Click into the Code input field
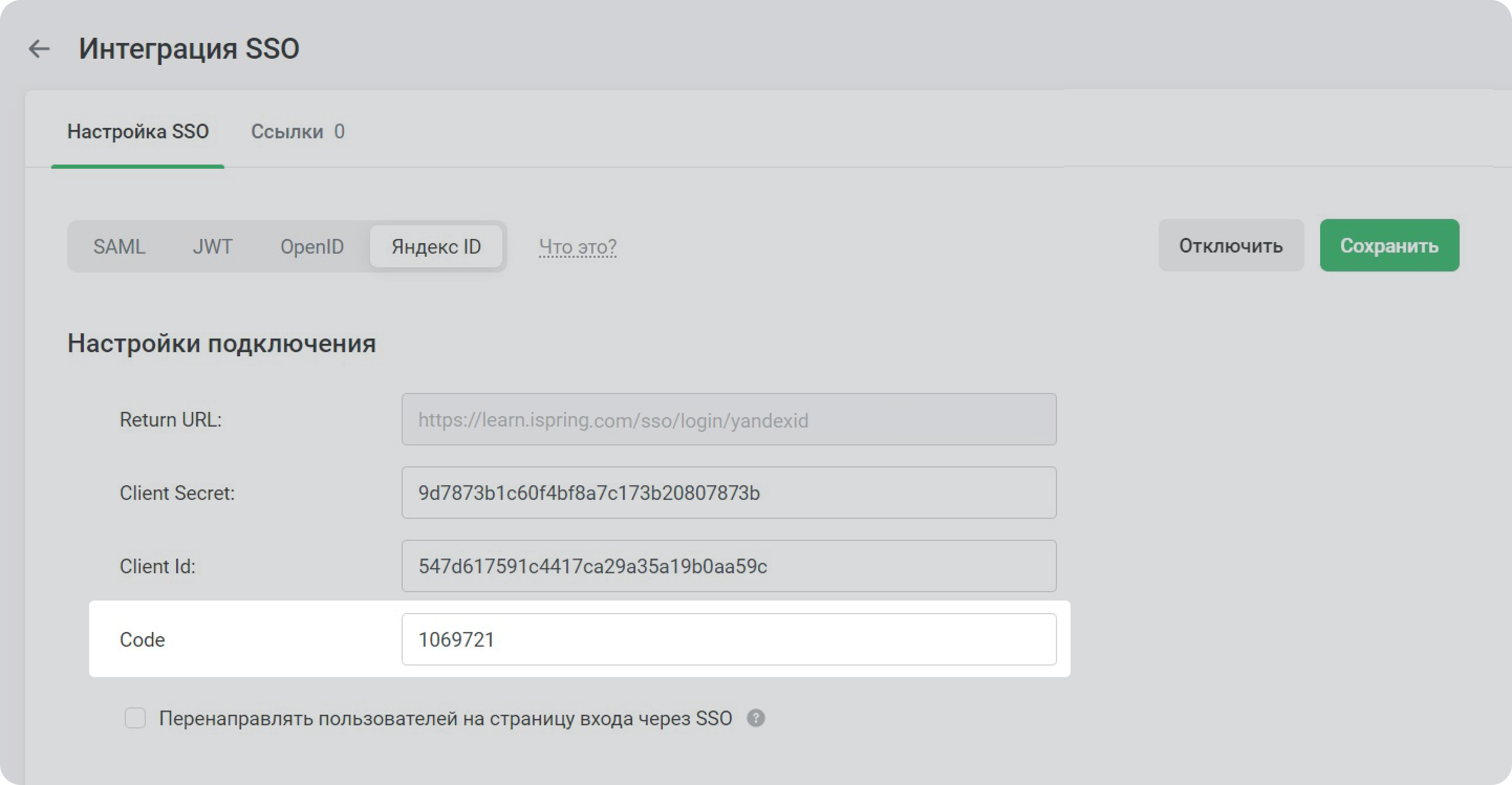This screenshot has width=1512, height=785. pos(729,639)
